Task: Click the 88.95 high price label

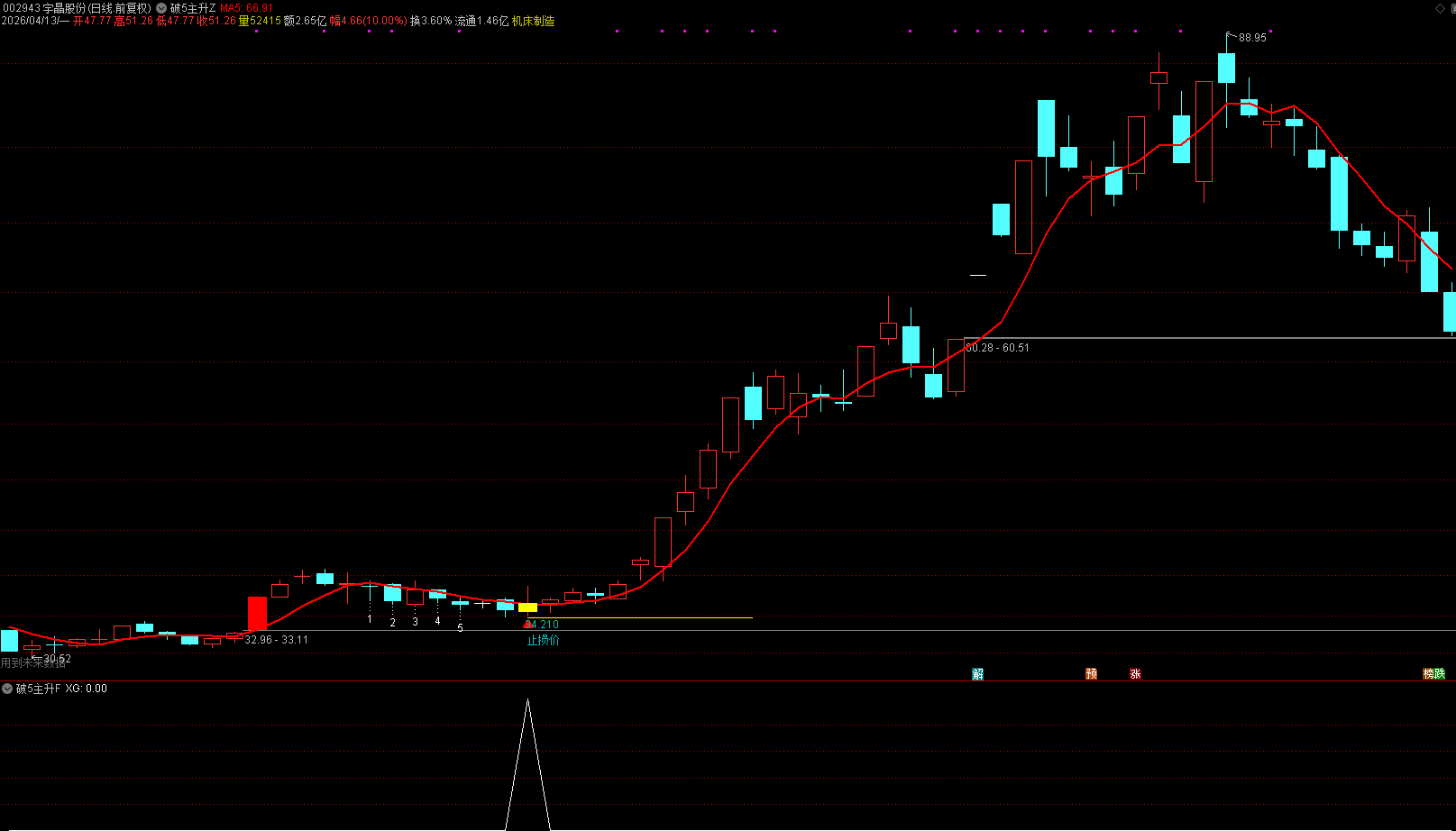Action: pyautogui.click(x=1252, y=38)
